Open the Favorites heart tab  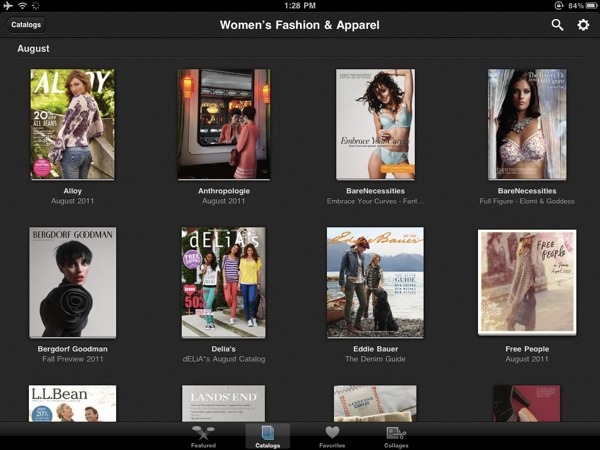point(332,437)
